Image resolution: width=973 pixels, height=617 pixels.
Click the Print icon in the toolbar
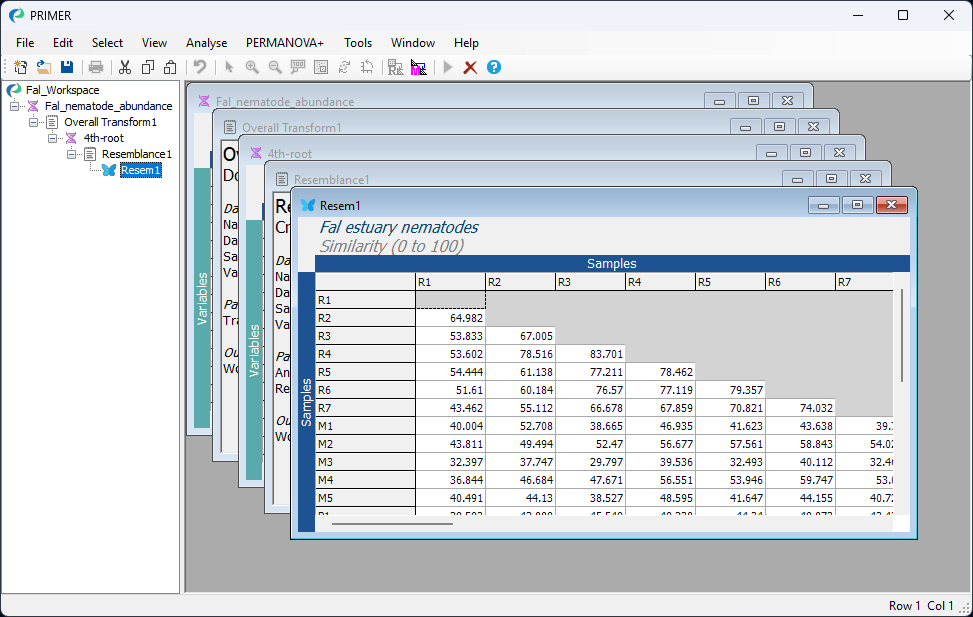pos(96,67)
